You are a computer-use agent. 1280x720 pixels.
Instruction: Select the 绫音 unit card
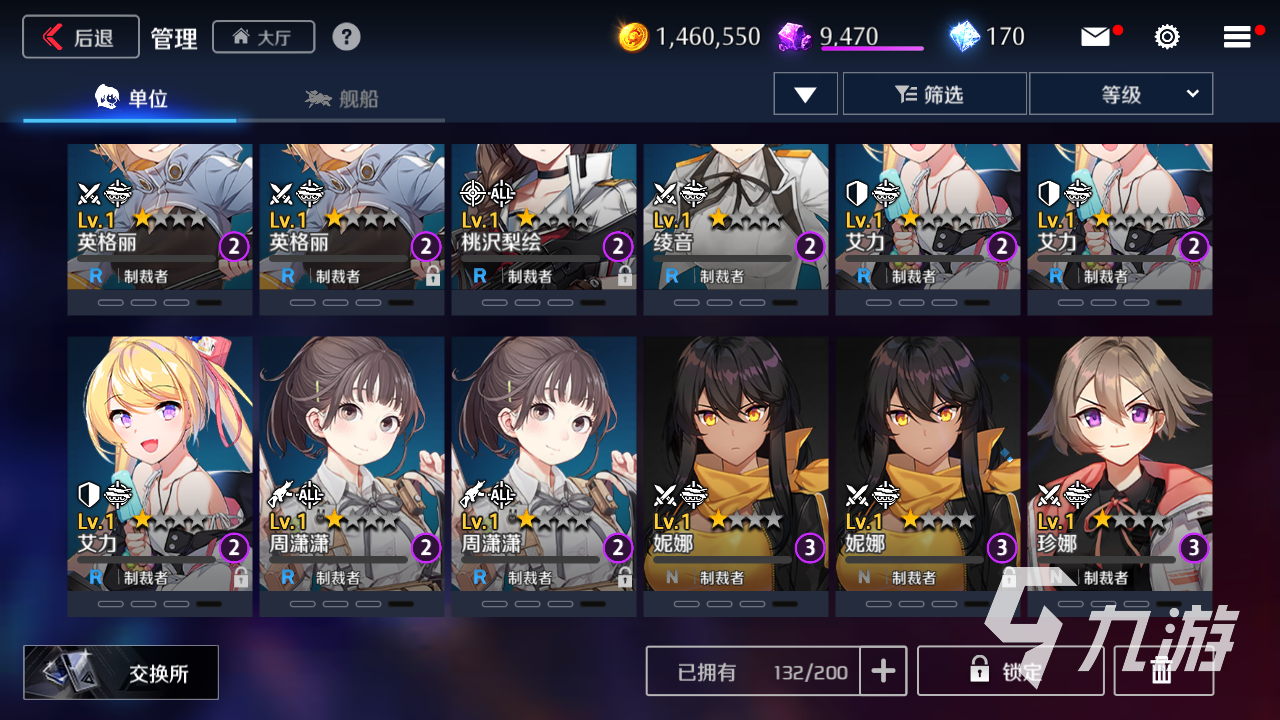[736, 230]
